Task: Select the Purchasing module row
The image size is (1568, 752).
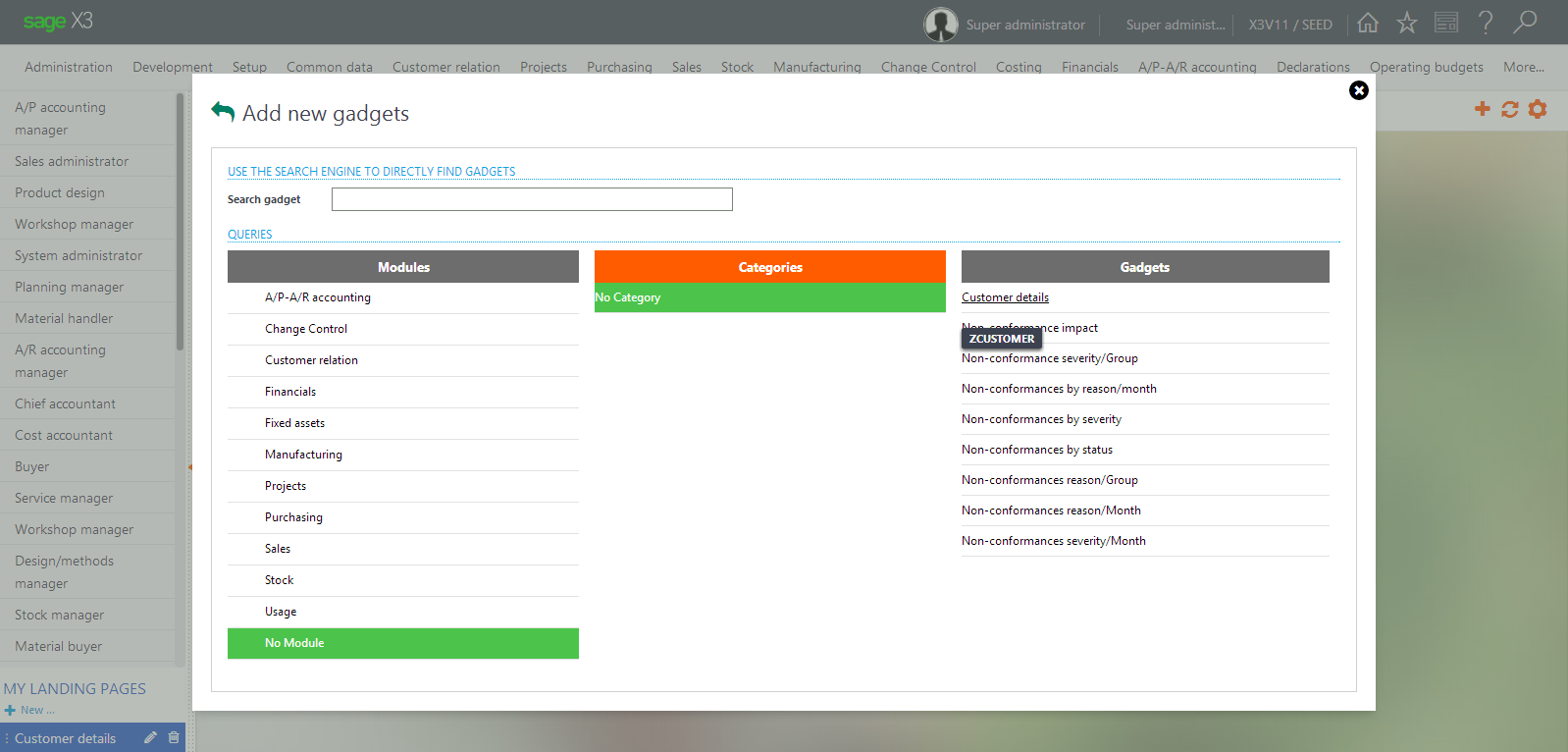Action: click(403, 517)
